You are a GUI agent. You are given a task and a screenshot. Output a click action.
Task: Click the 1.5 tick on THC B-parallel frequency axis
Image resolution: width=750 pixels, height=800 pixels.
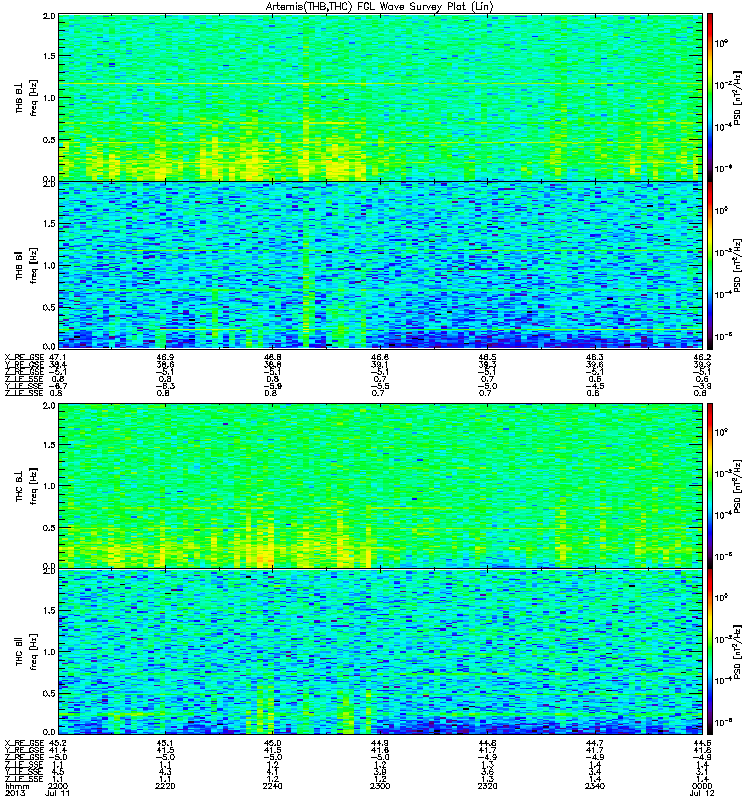49,610
